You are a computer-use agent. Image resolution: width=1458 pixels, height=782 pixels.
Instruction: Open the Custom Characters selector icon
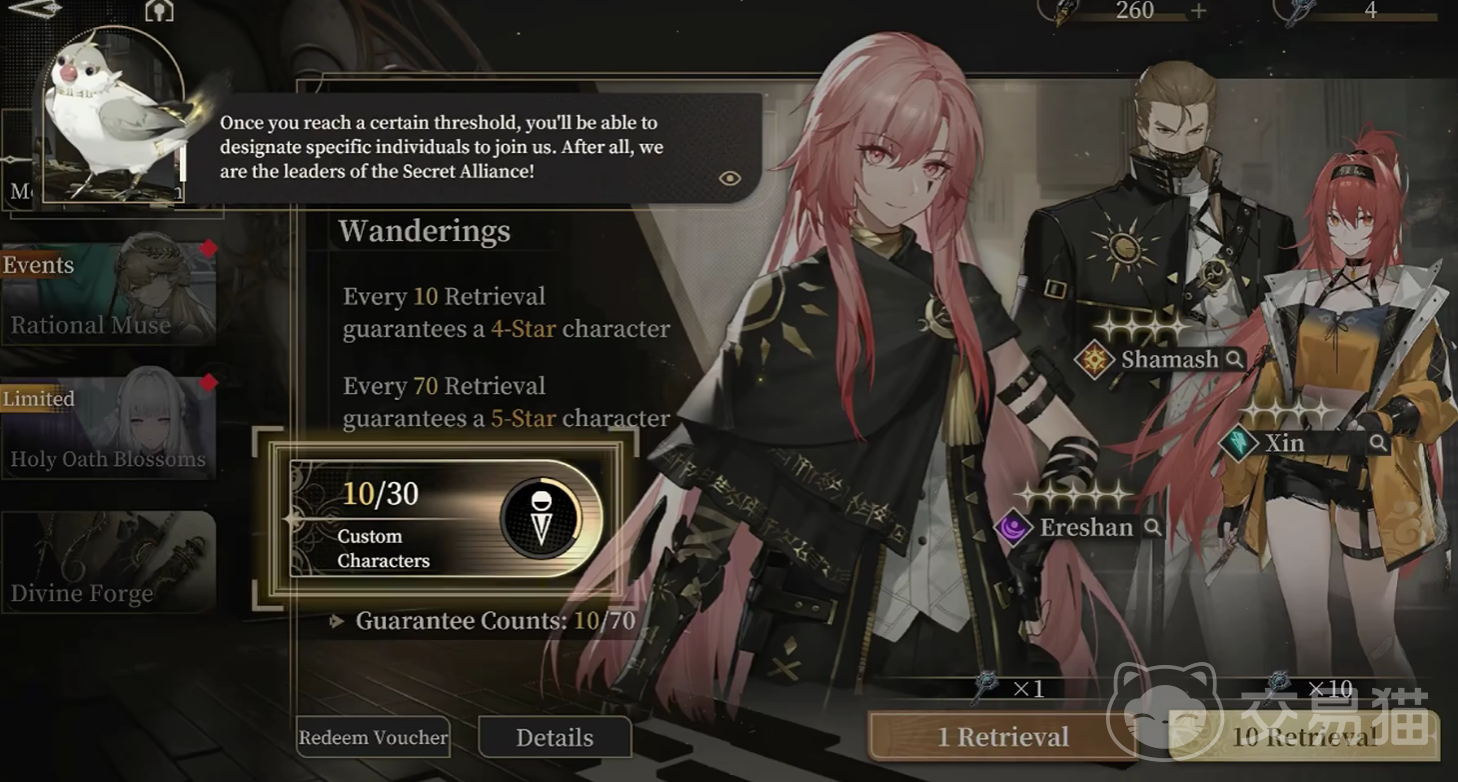pyautogui.click(x=541, y=518)
